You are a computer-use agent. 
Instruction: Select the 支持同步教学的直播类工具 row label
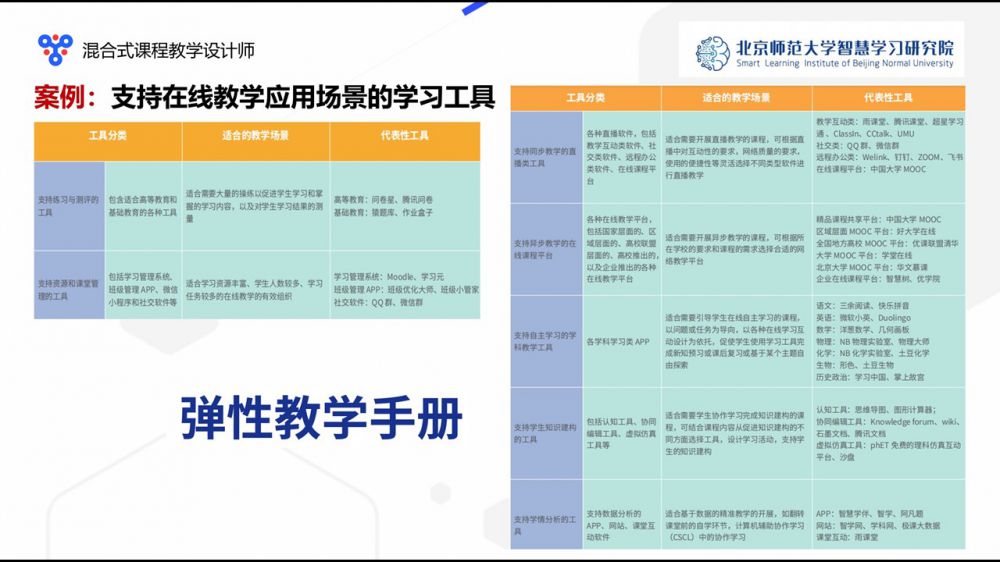pos(546,154)
